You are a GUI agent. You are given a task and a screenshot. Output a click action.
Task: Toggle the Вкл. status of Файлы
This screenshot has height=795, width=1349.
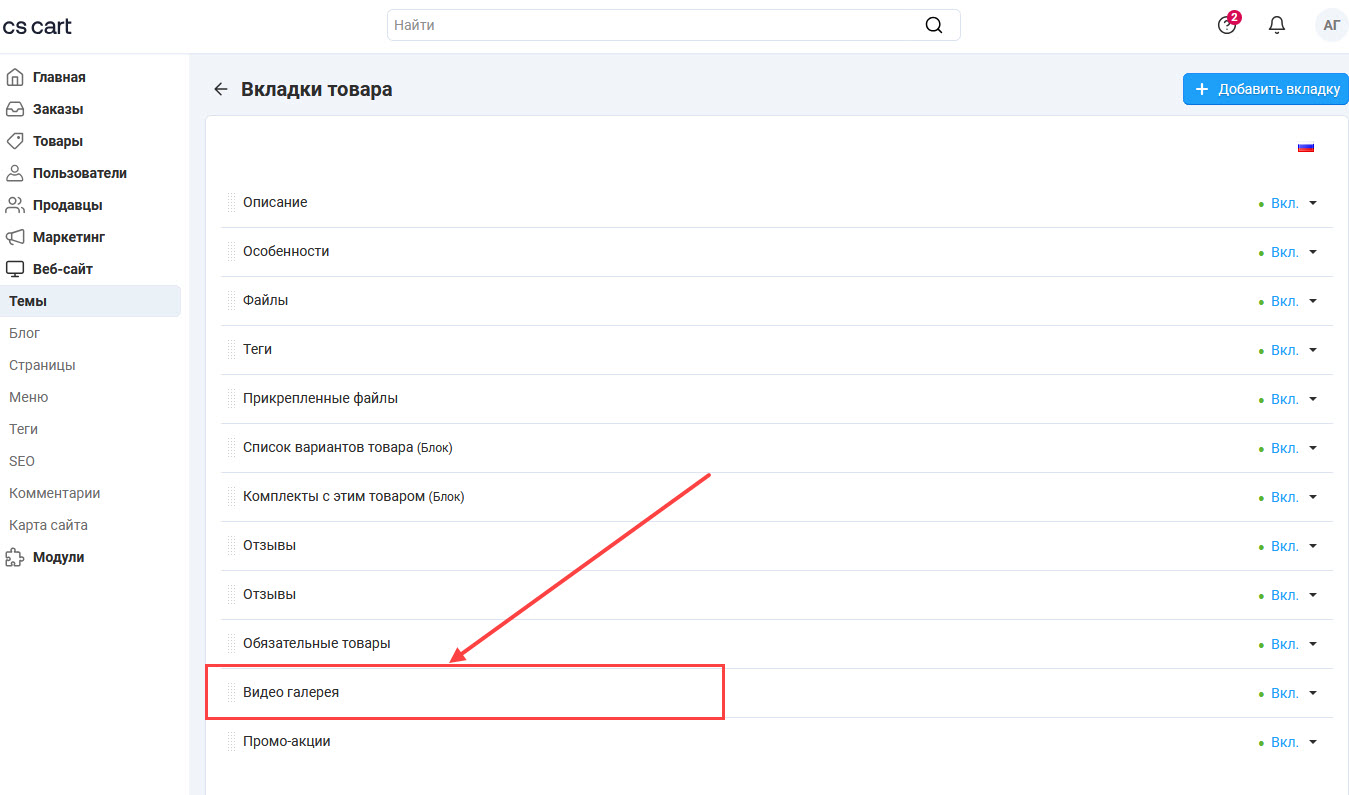pos(1284,301)
